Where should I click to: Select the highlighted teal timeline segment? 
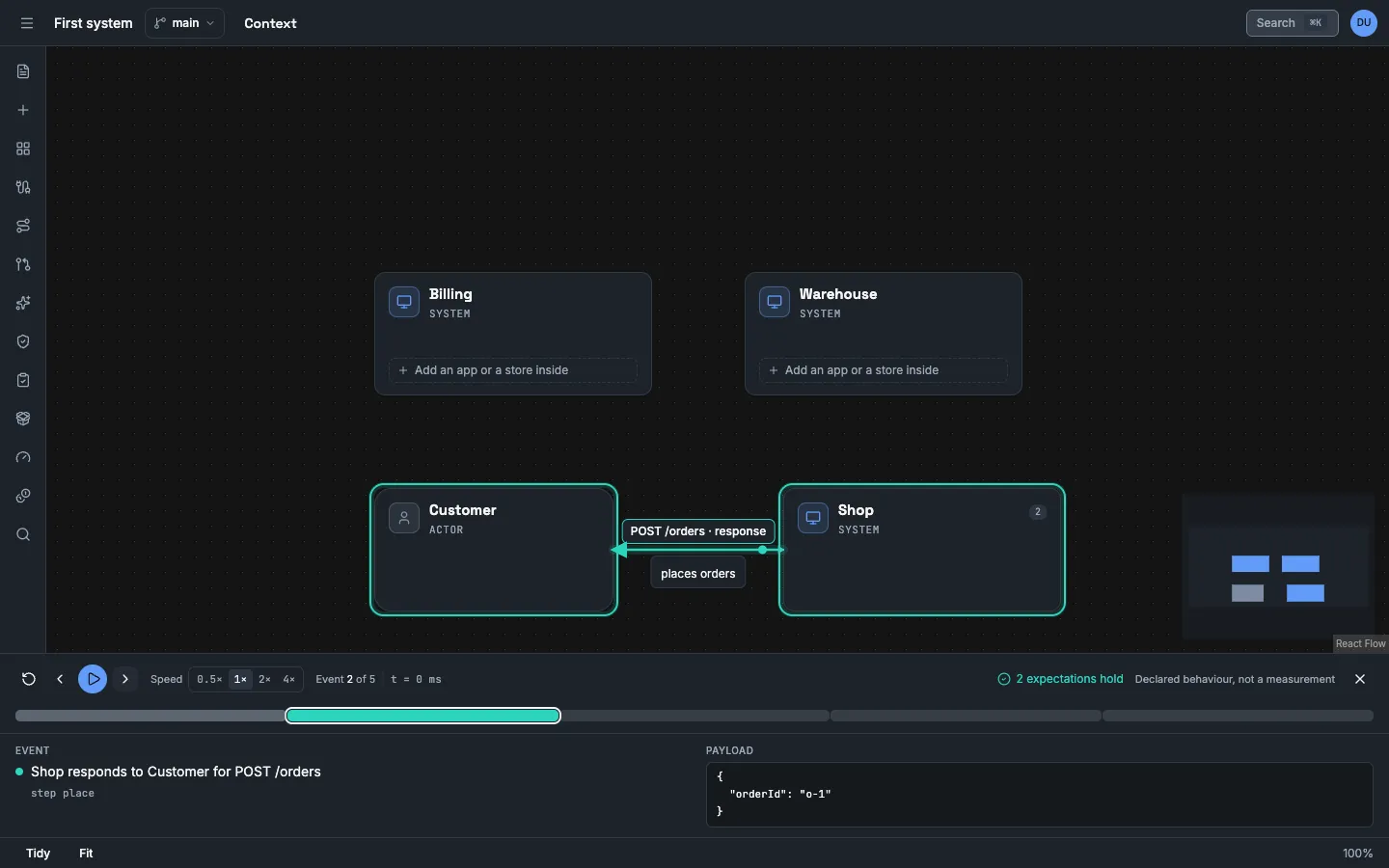pos(422,716)
